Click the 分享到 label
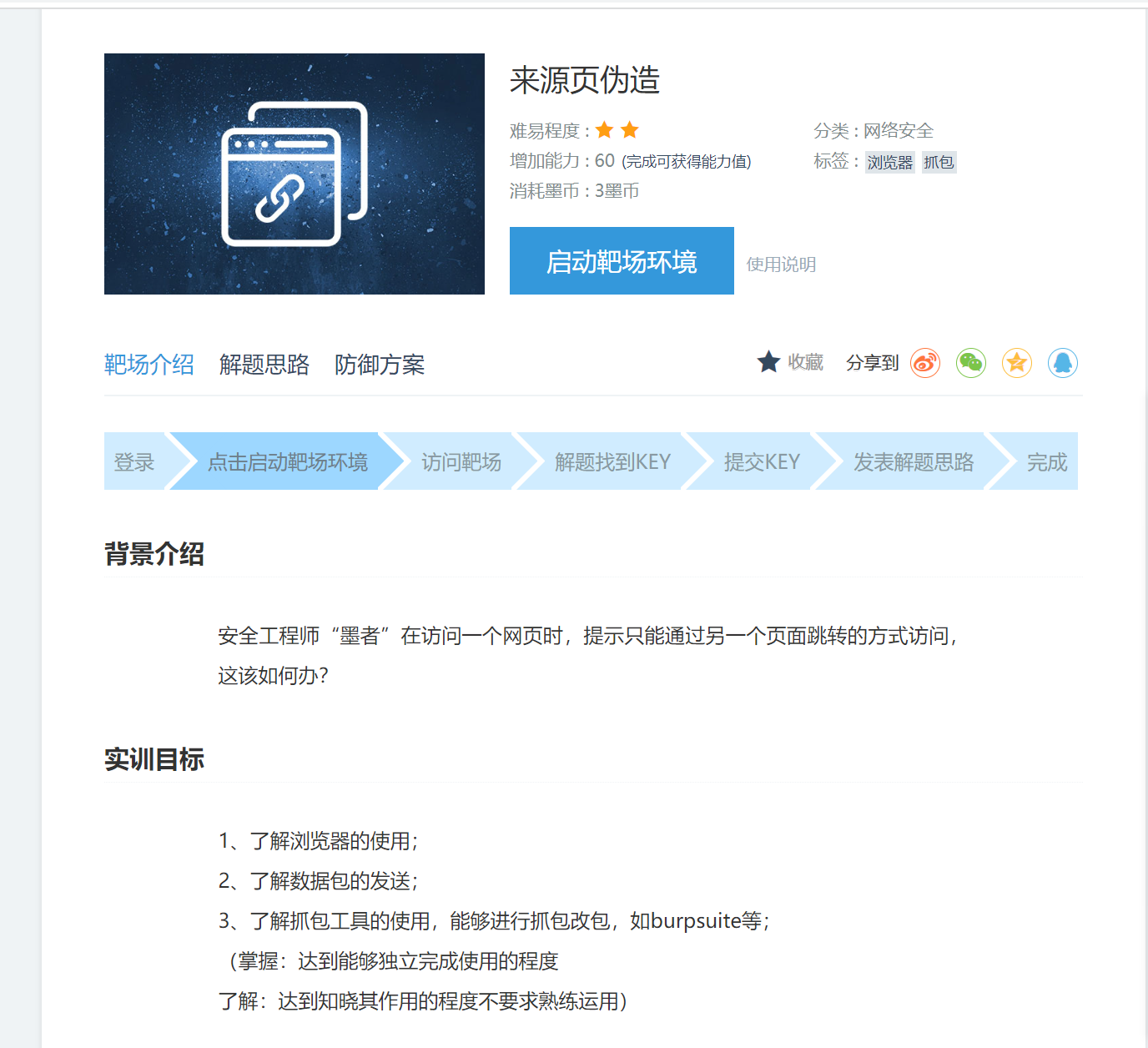 (872, 363)
